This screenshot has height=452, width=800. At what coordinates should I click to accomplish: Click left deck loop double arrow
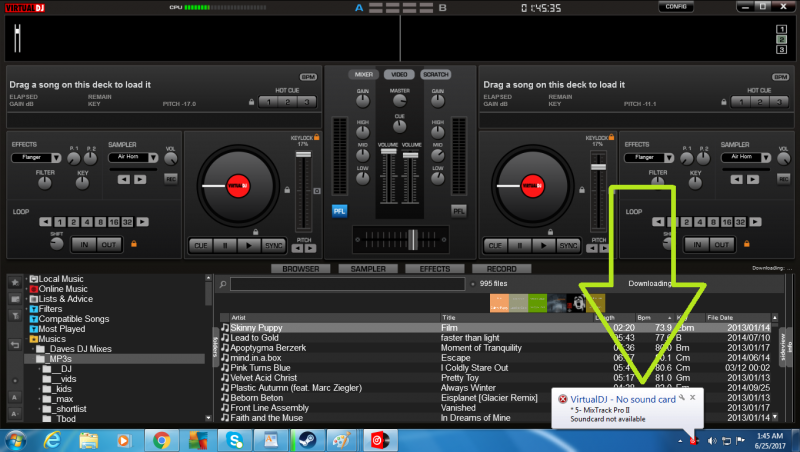point(142,222)
